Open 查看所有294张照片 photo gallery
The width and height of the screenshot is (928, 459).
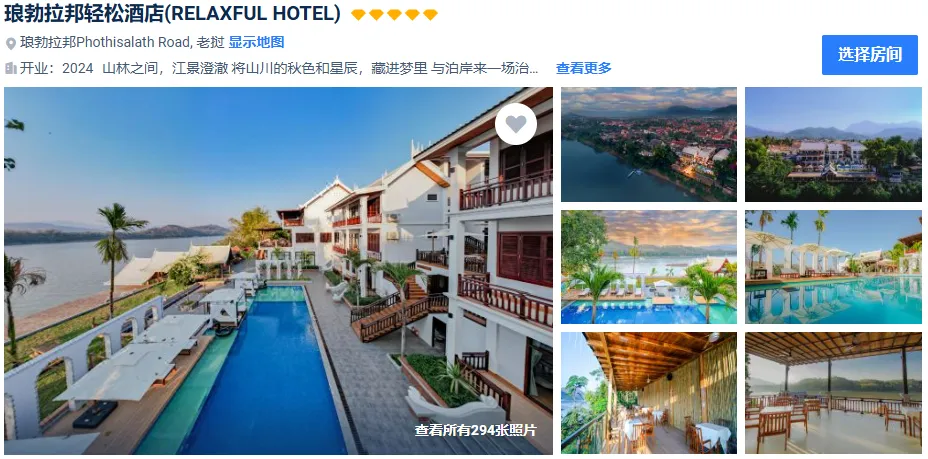click(475, 430)
